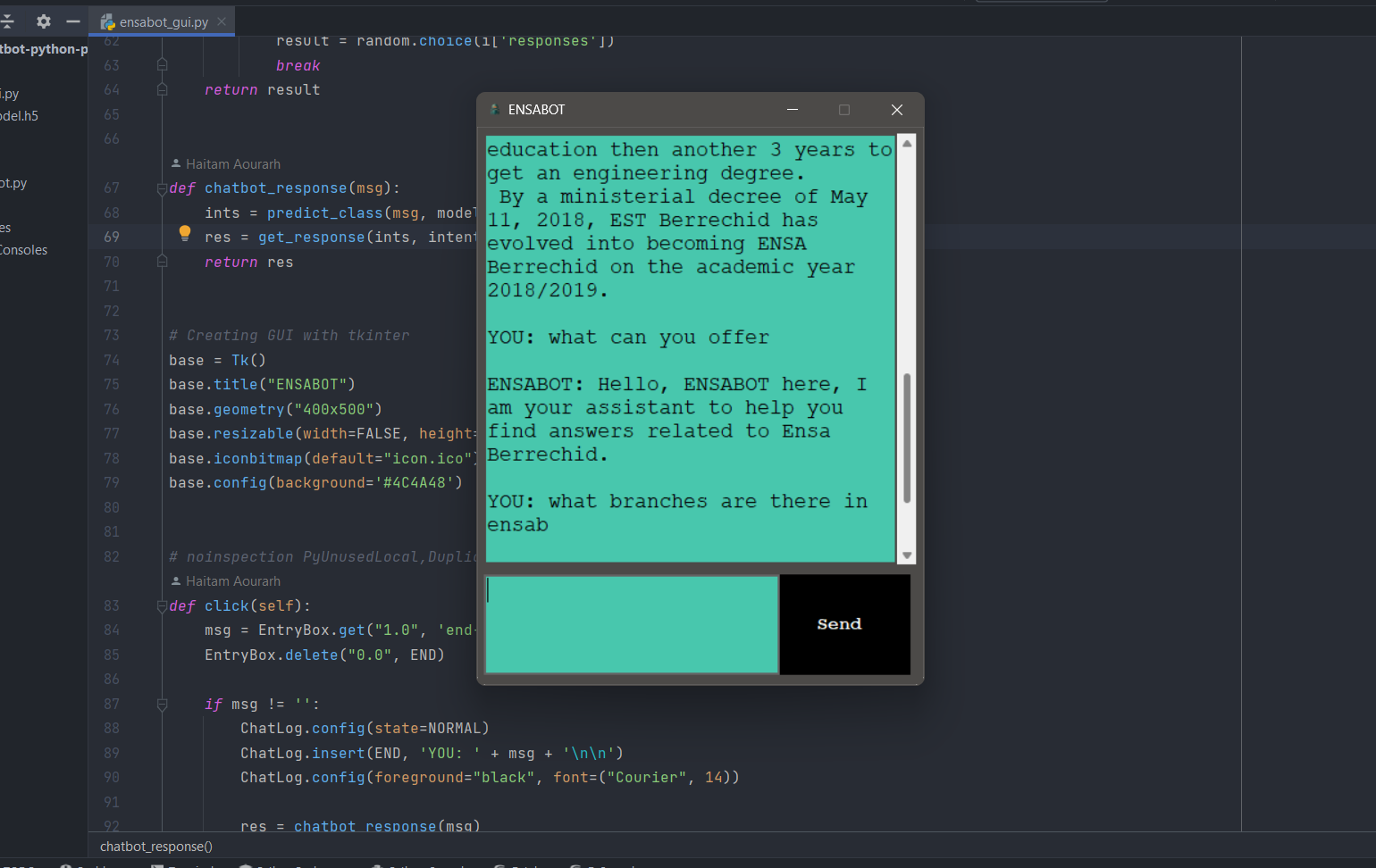Fold the if msg block at line 87
Viewport: 1376px width, 868px height.
(162, 705)
